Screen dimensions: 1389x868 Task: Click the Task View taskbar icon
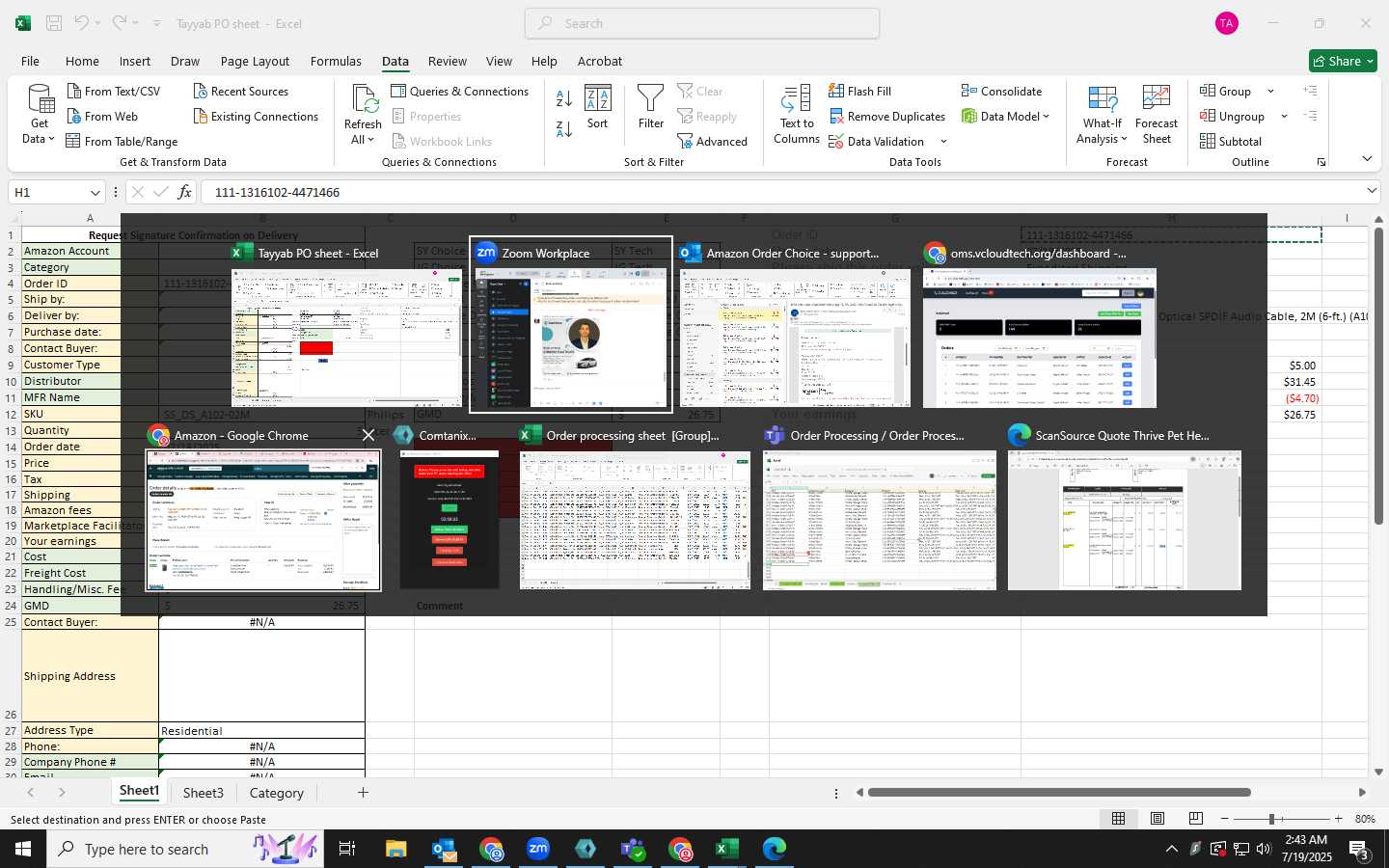(347, 849)
